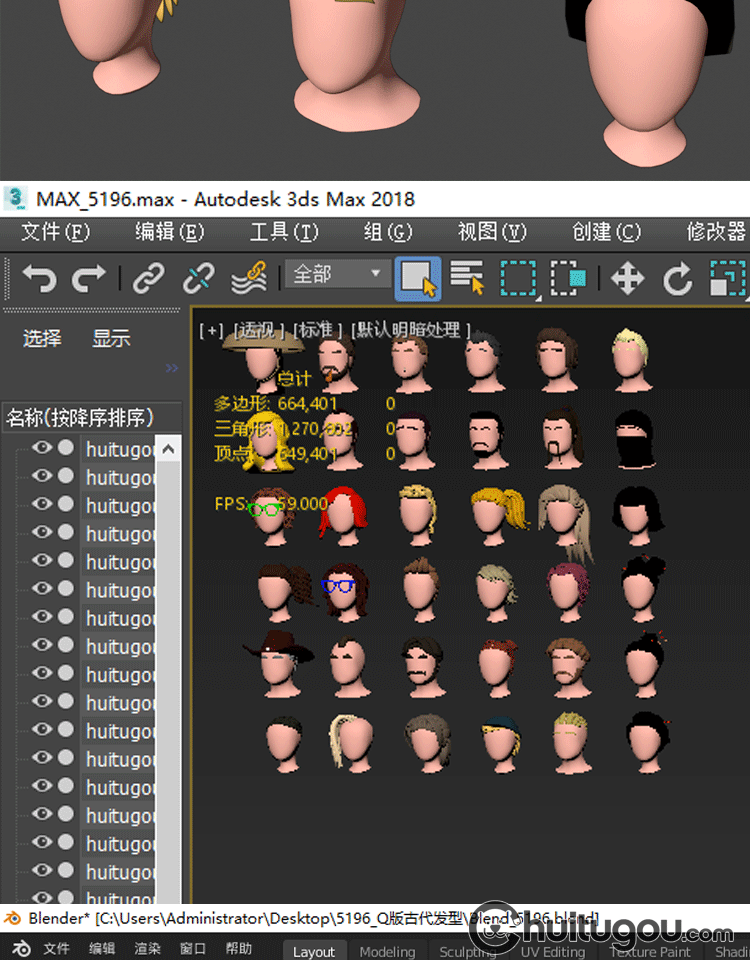Select the head with the black face mask
This screenshot has height=960, width=750.
tap(634, 440)
